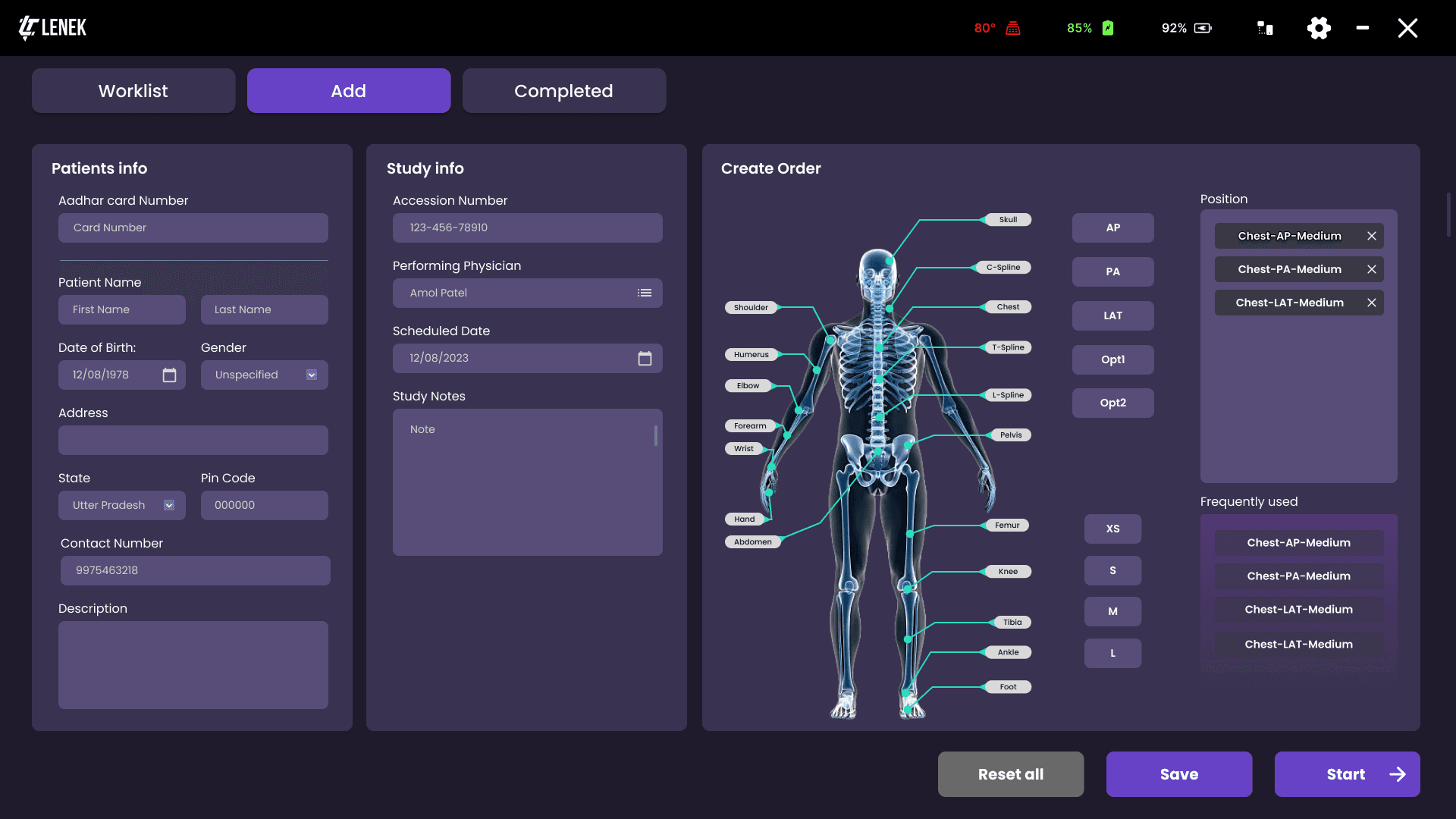Select the PA projection toggle
Viewport: 1456px width, 819px height.
(x=1112, y=271)
